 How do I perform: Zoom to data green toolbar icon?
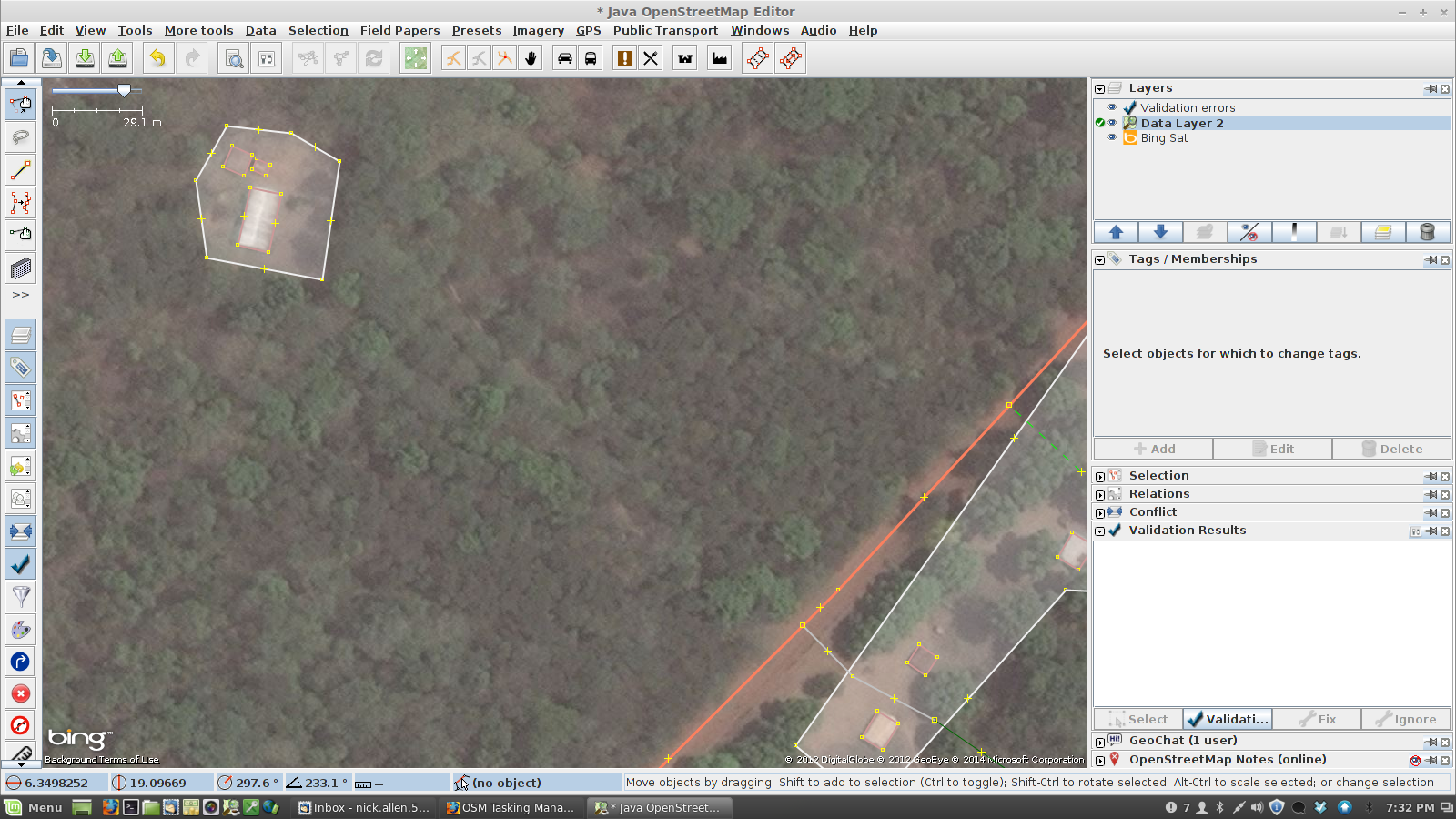[x=416, y=58]
